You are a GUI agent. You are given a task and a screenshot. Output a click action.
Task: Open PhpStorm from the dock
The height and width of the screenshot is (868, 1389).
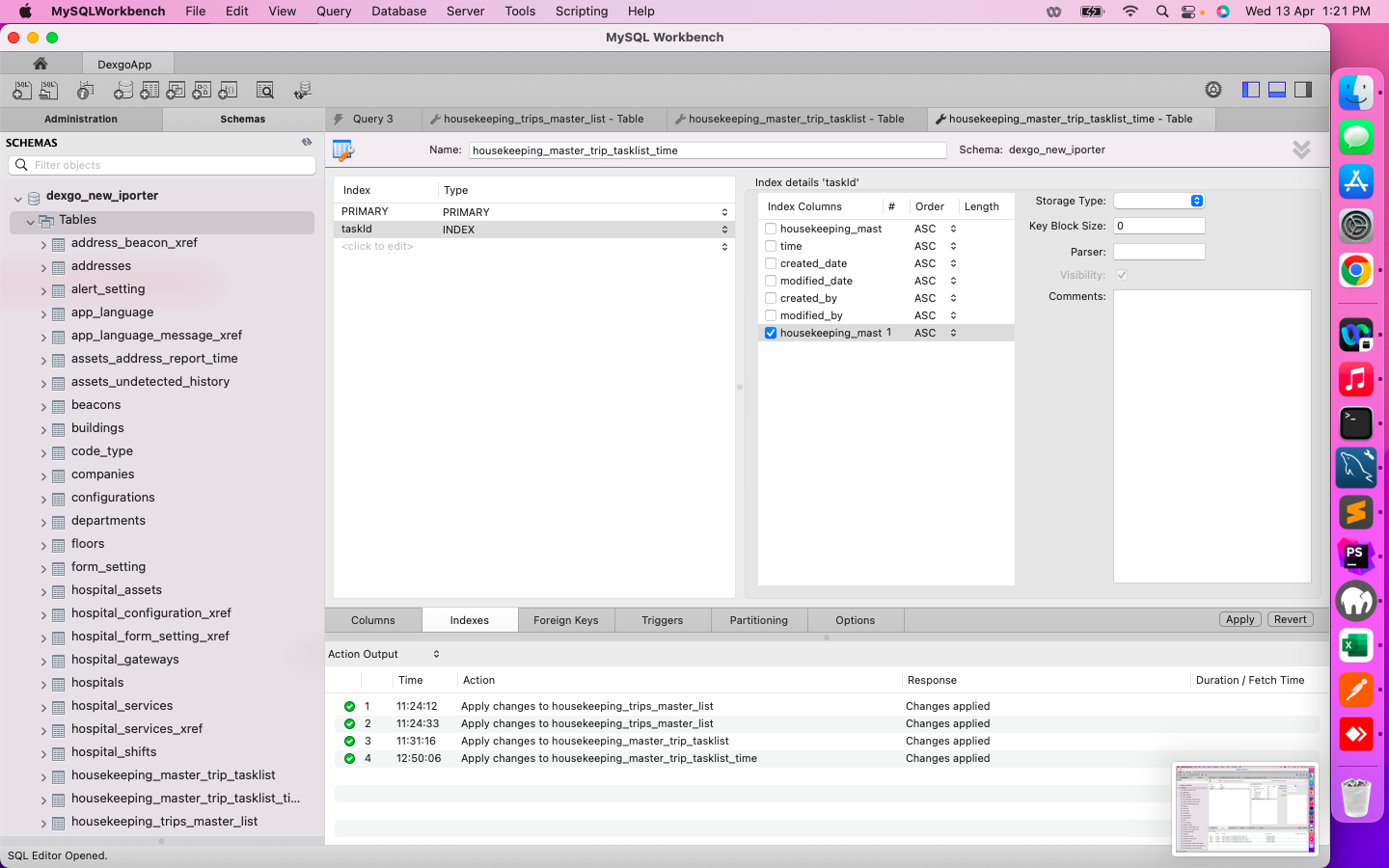coord(1356,556)
